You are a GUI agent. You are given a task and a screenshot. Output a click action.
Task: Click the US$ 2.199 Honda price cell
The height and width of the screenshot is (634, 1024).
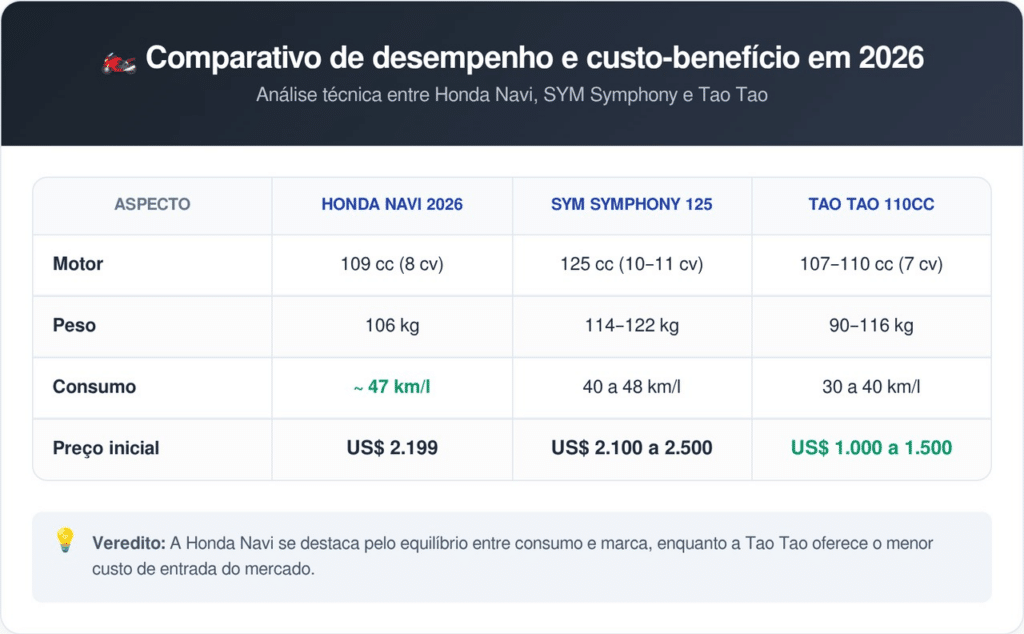[392, 448]
